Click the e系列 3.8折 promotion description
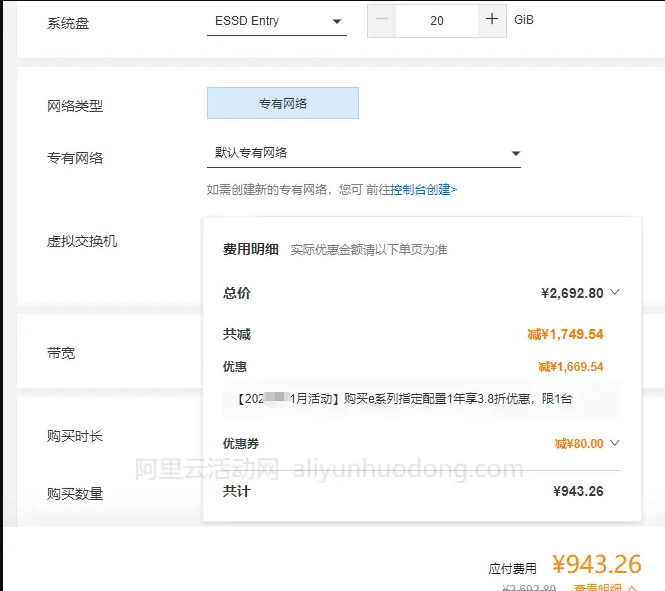The width and height of the screenshot is (665, 591). [x=405, y=398]
